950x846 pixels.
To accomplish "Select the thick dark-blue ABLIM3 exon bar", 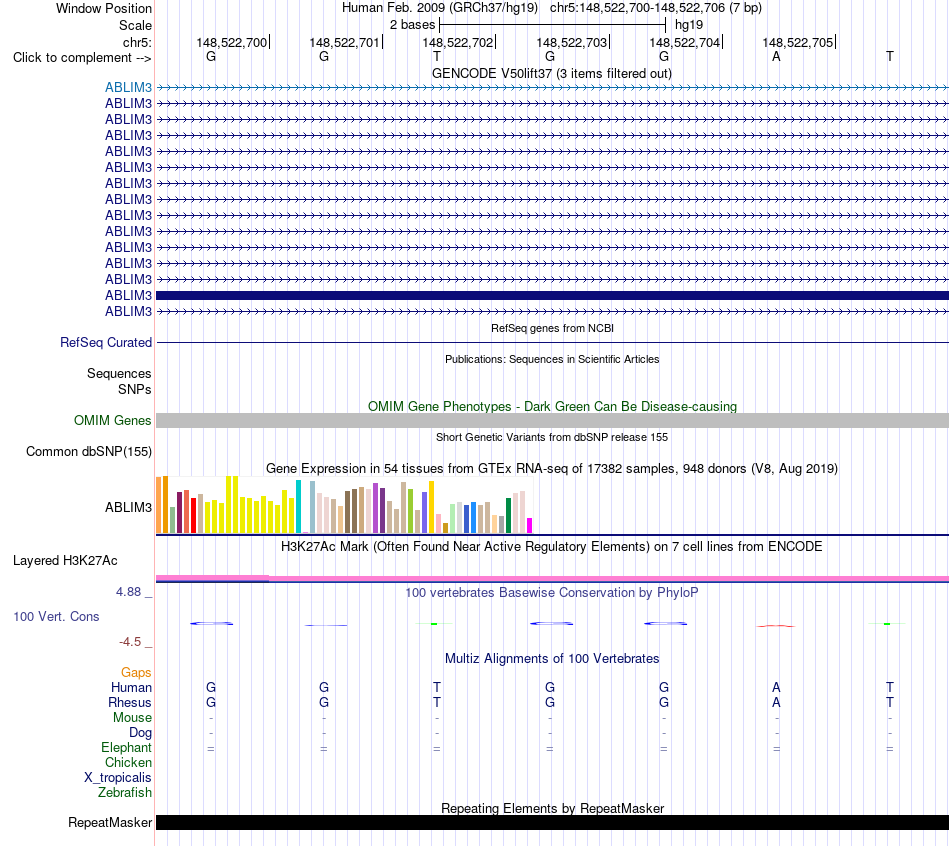I will [552, 296].
